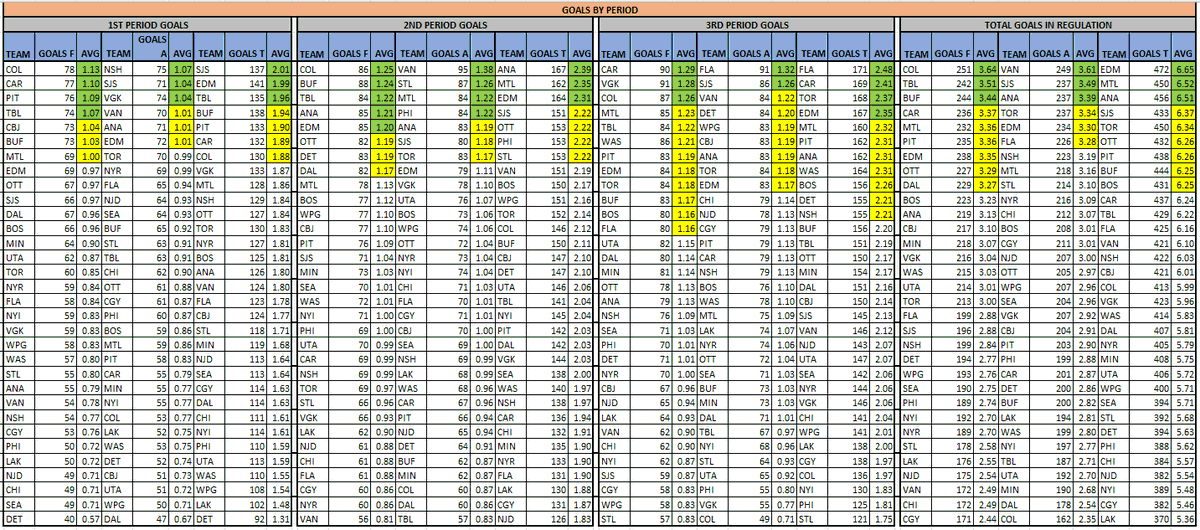Image resolution: width=1200 pixels, height=530 pixels.
Task: Click the 3.51 average cell for TBL
Action: pyautogui.click(x=986, y=83)
